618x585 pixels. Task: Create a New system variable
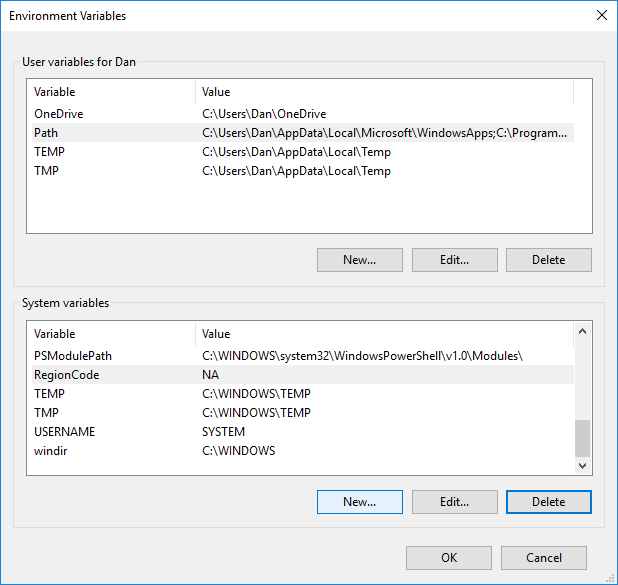tap(359, 502)
